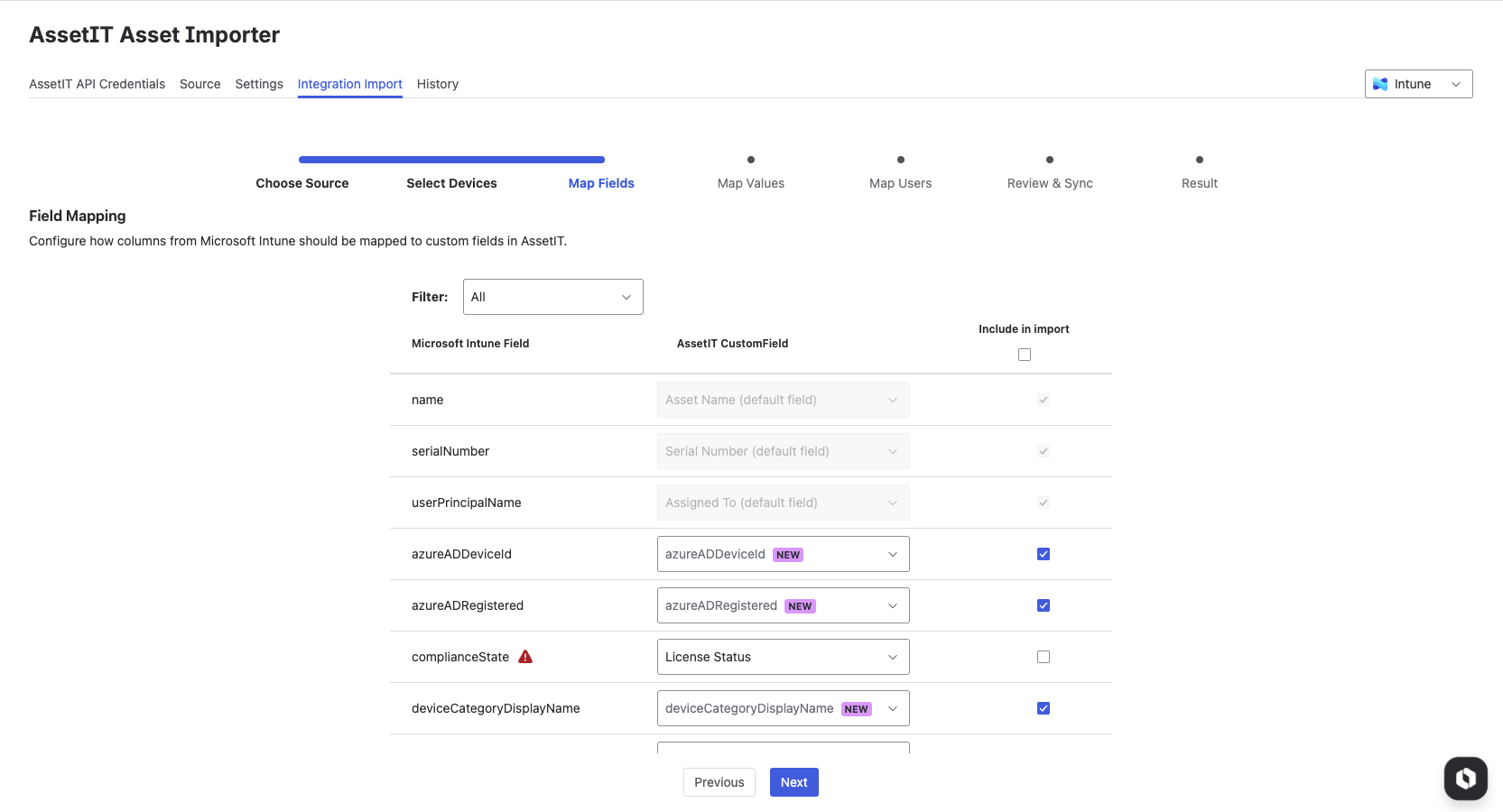
Task: Click the Review & Sync step dot
Action: pos(1050,160)
